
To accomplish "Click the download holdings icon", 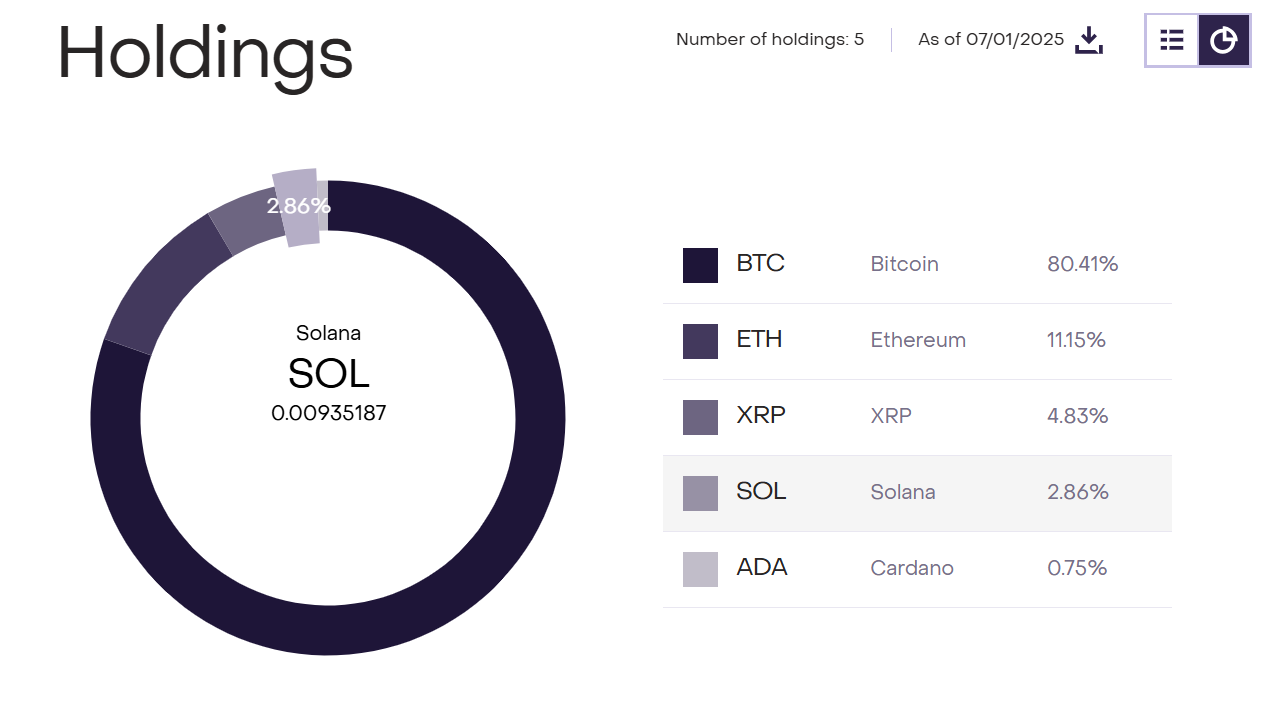I will pos(1089,40).
